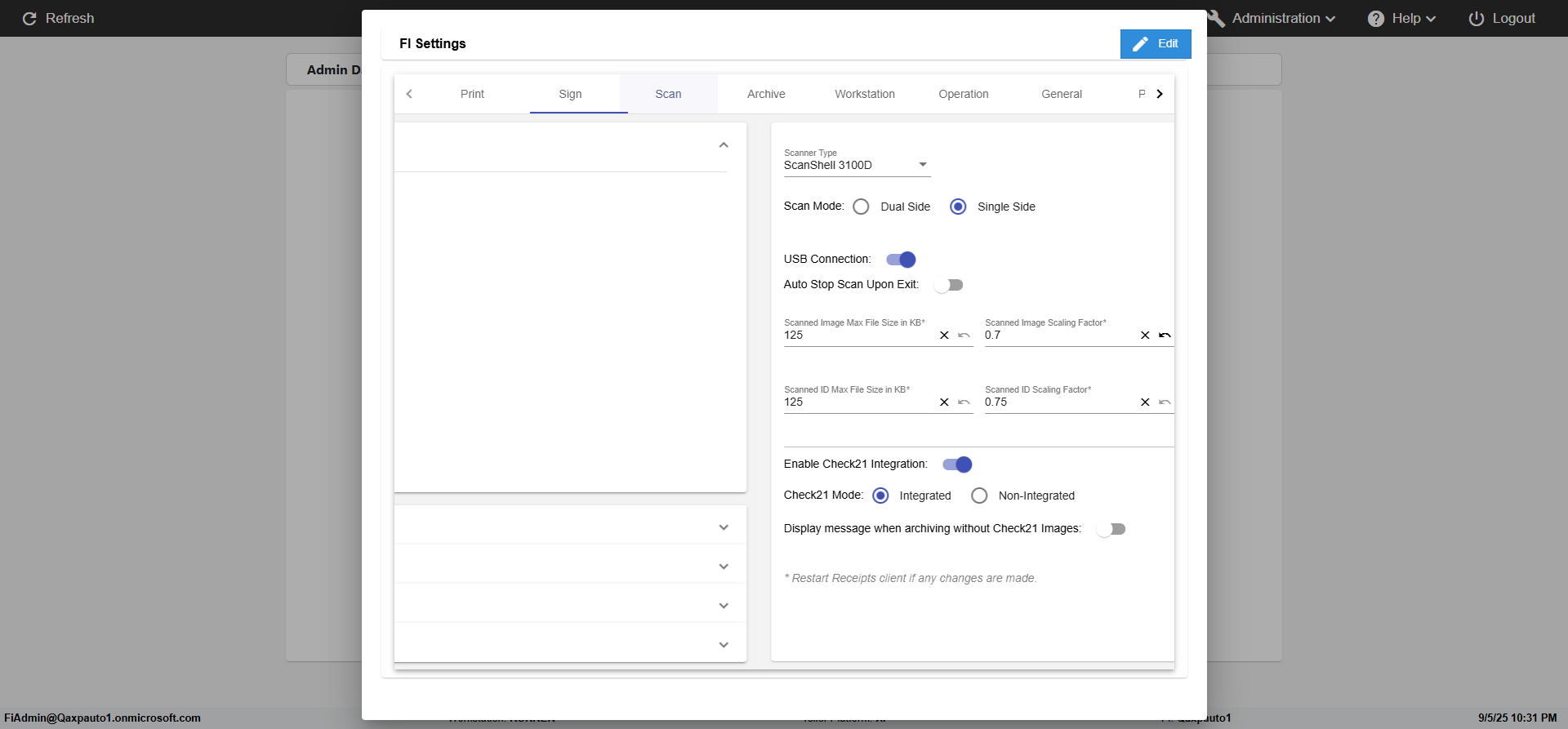Undo the Scanned Image Scaling Factor change
This screenshot has width=1568, height=729.
(1165, 336)
